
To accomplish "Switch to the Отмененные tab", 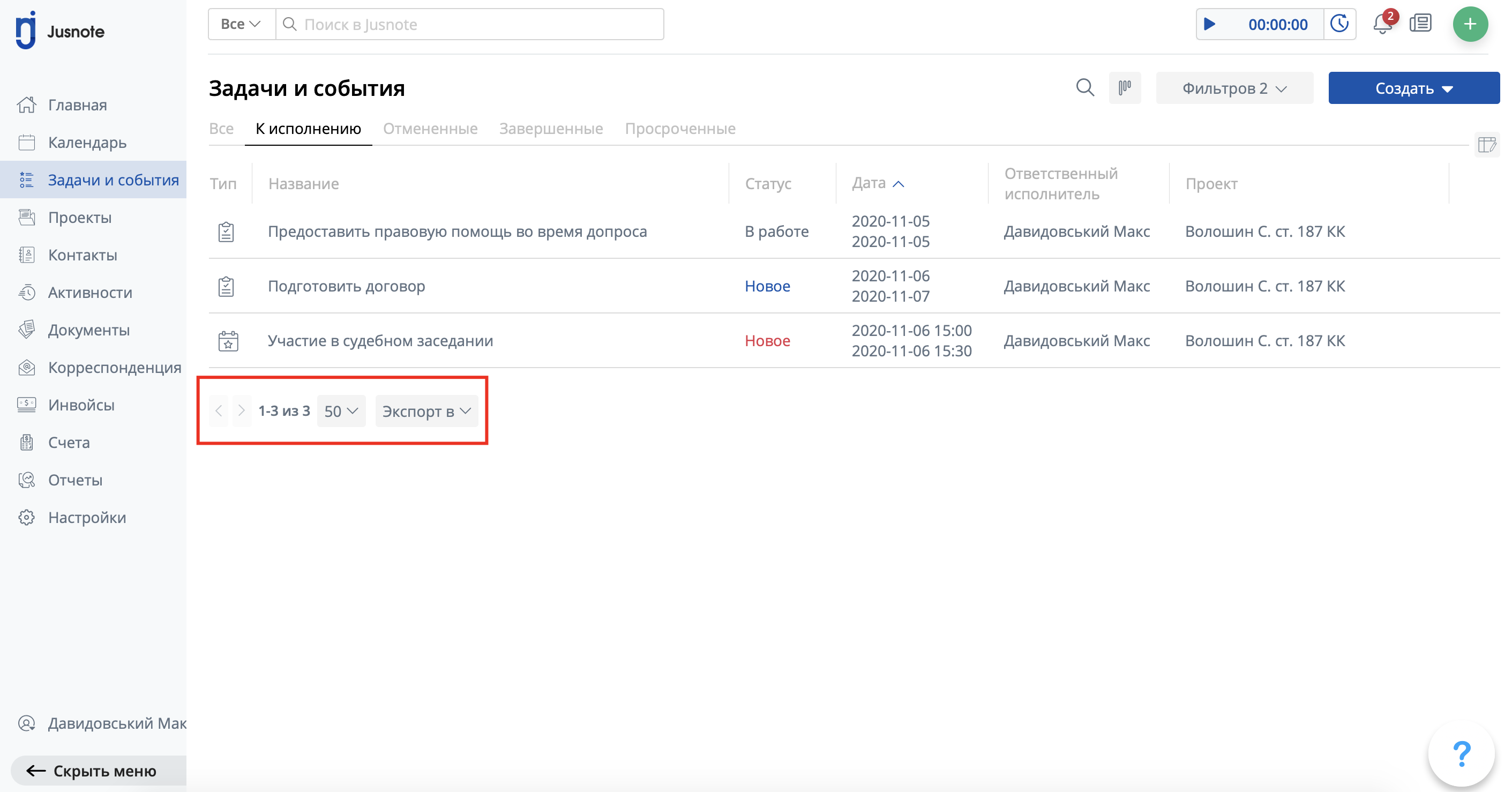I will tap(430, 129).
